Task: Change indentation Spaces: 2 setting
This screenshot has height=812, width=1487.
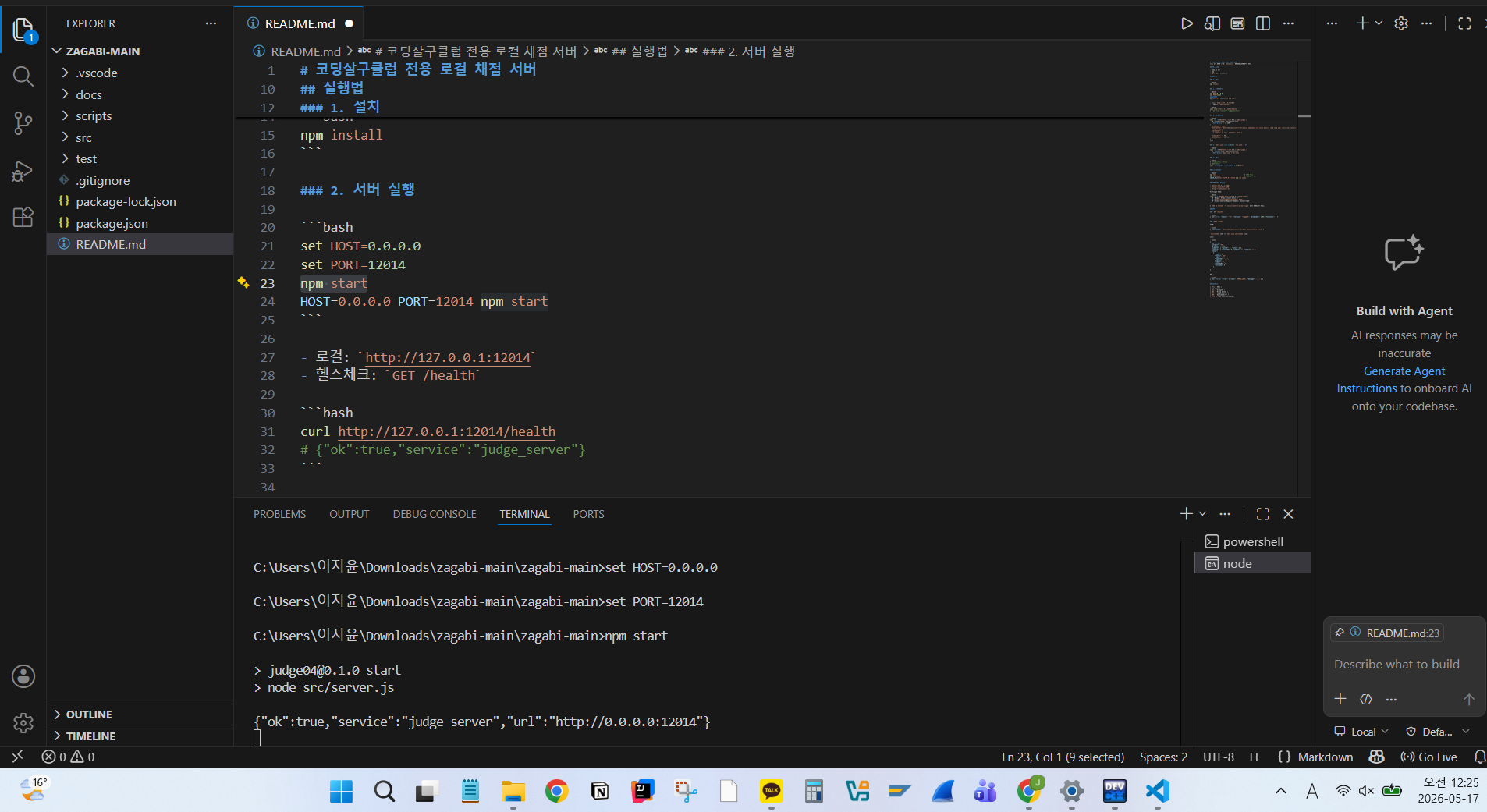Action: coord(1163,757)
